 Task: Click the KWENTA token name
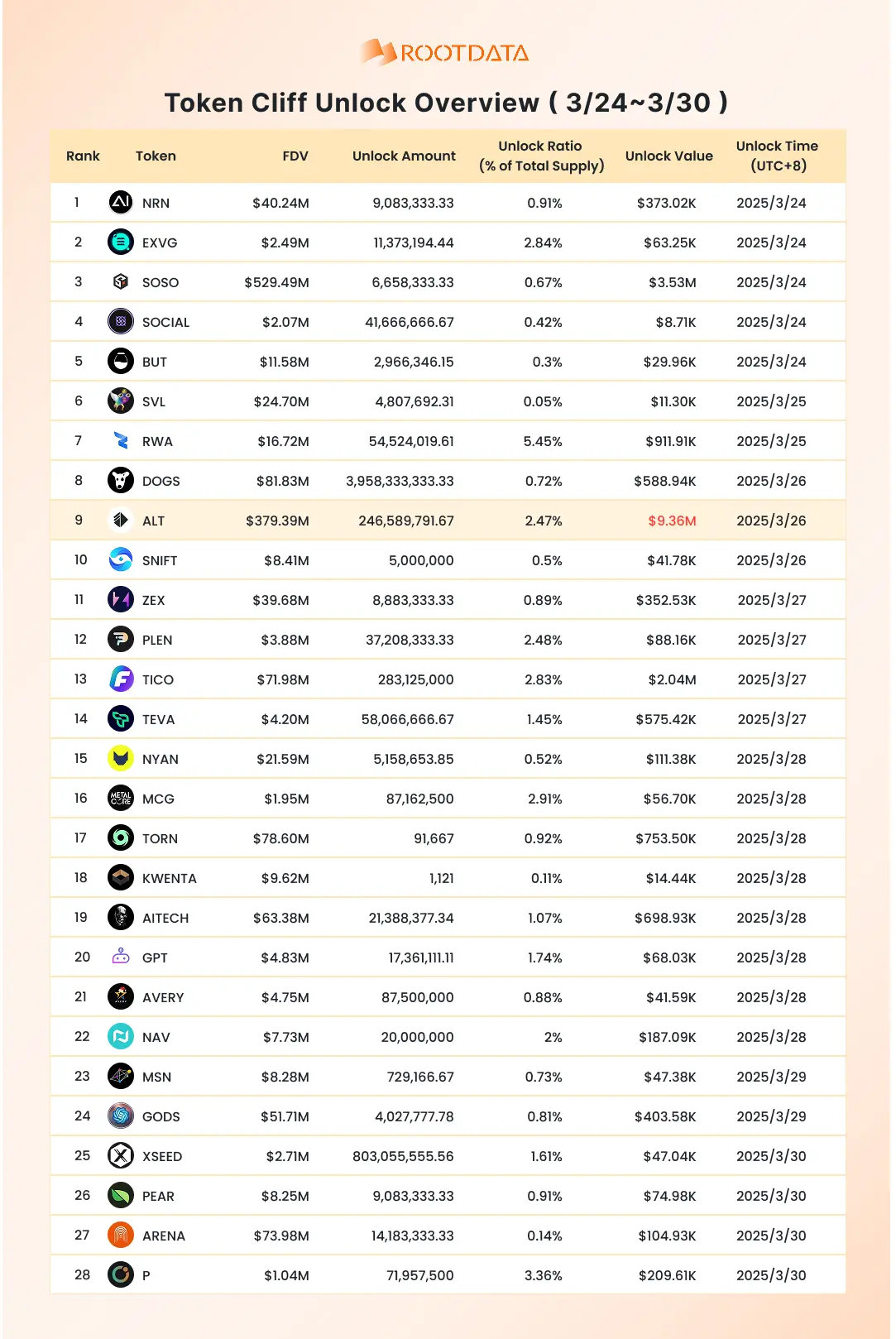click(x=169, y=878)
